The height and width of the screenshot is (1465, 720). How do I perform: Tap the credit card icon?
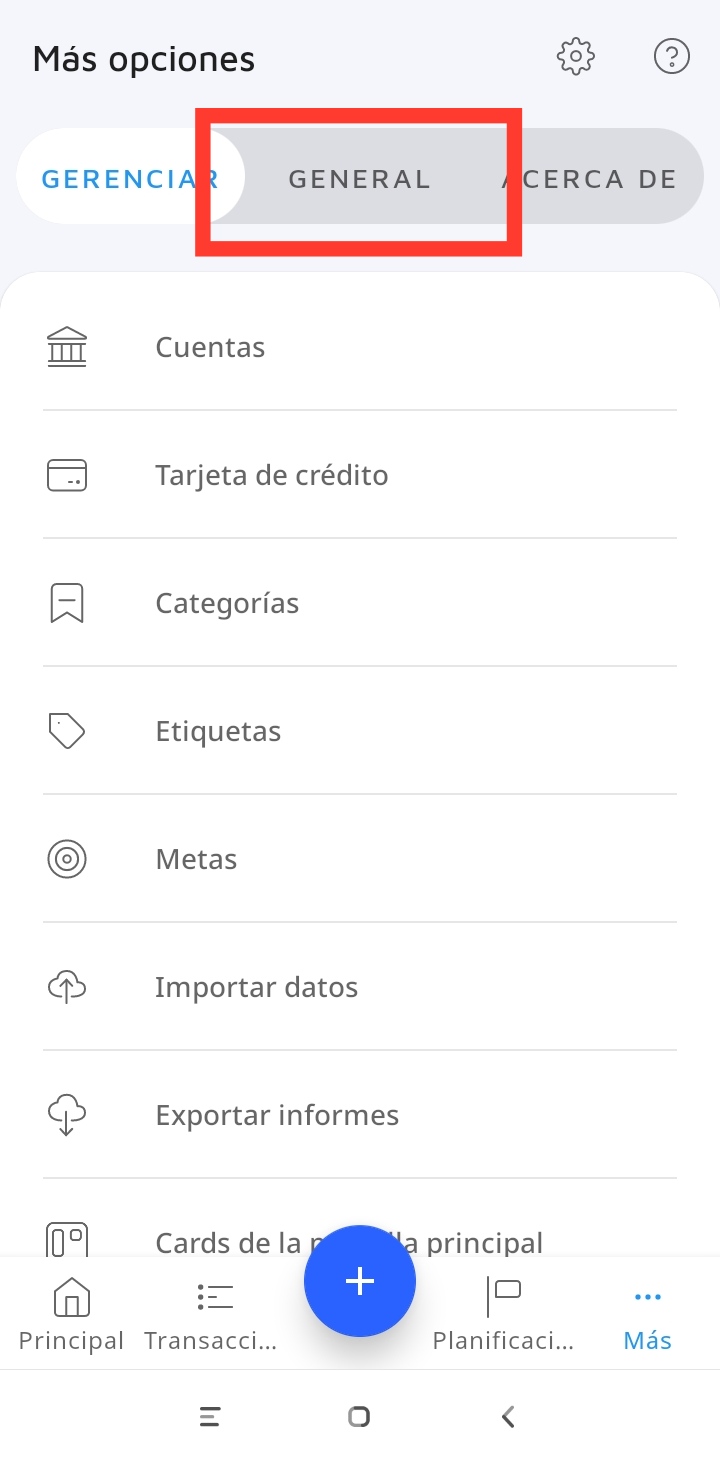pos(67,475)
